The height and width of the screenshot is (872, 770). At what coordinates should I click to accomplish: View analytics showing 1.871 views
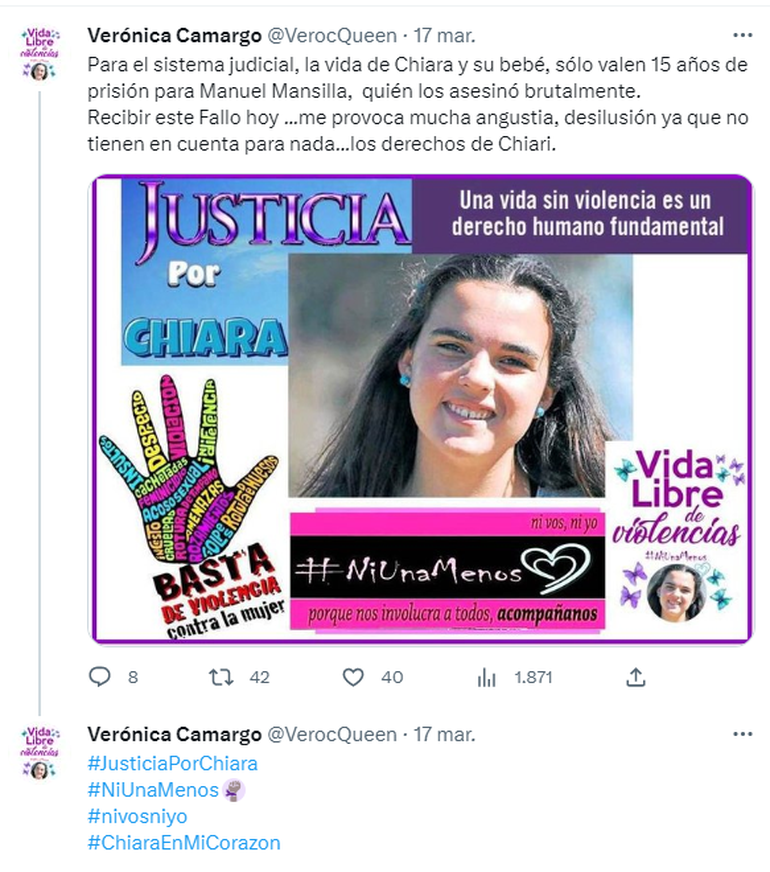point(486,677)
